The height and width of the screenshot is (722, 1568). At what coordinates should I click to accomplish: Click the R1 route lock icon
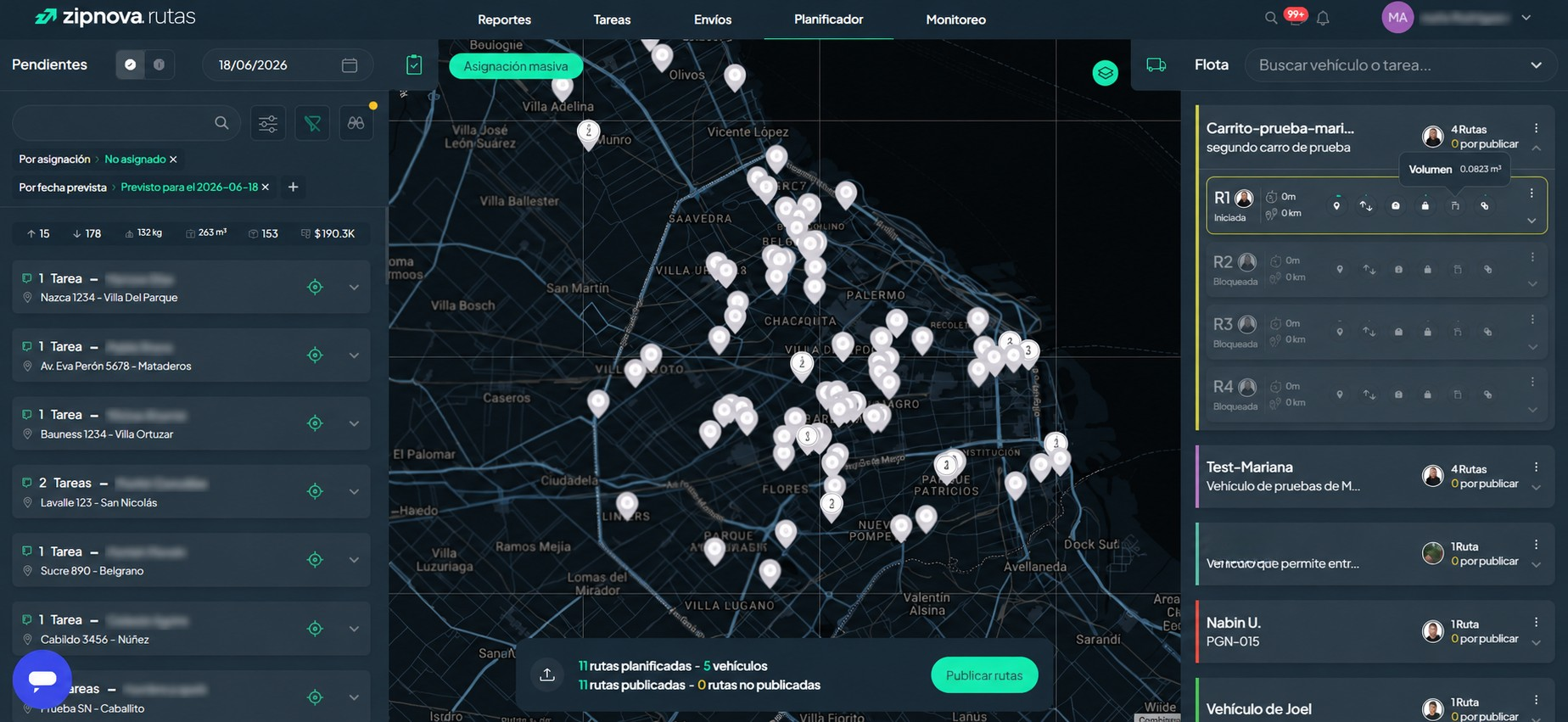tap(1425, 205)
